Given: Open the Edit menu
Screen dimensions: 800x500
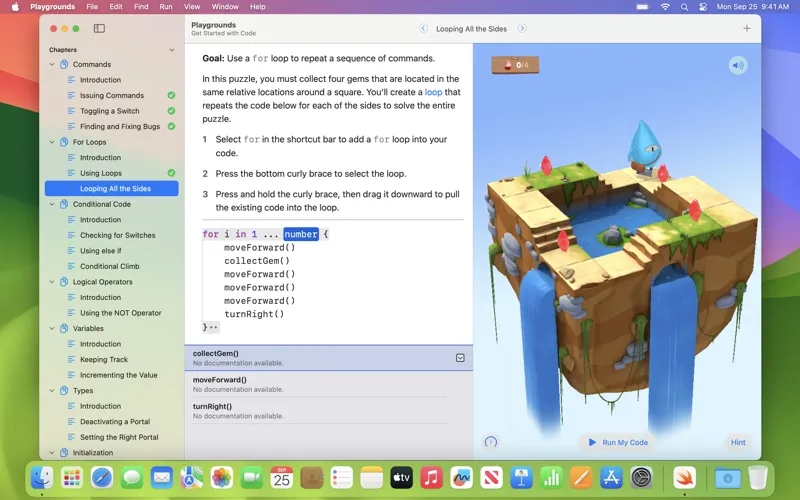Looking at the screenshot, I should (x=116, y=7).
